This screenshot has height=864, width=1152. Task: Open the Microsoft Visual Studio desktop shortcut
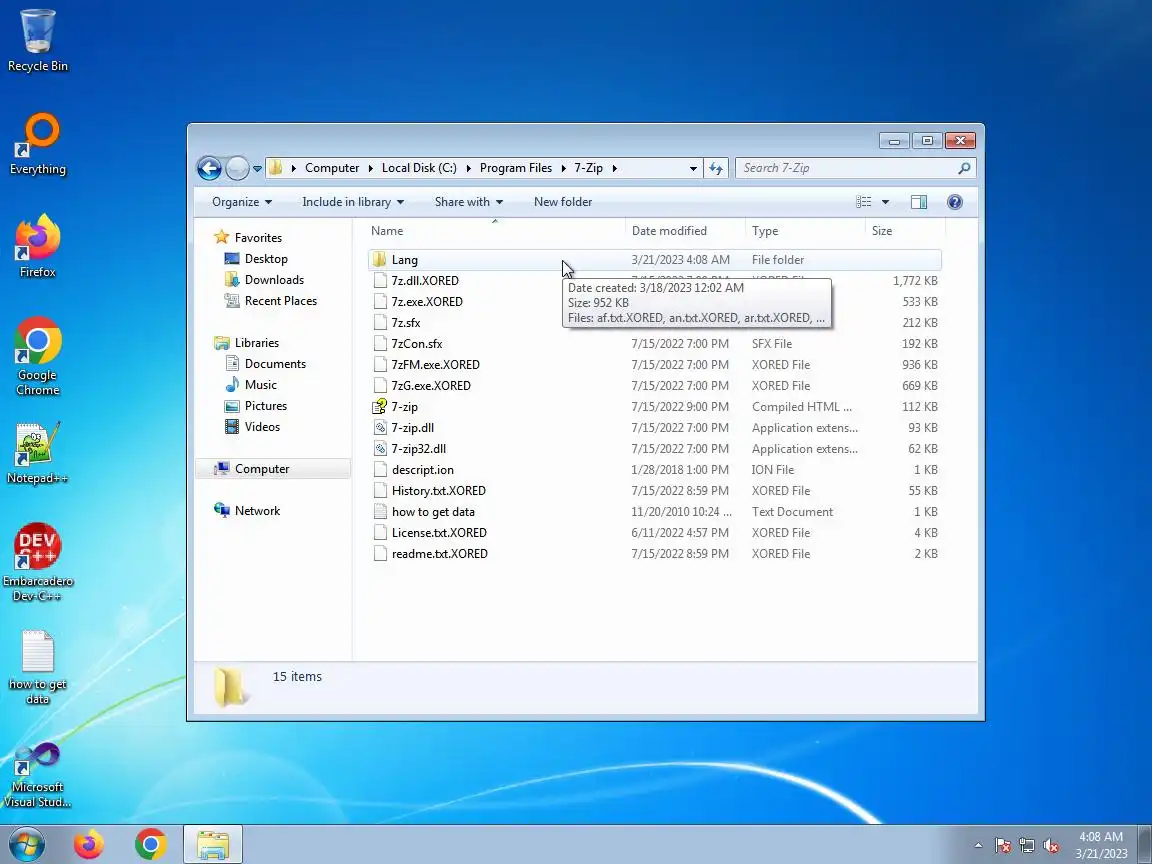click(37, 775)
